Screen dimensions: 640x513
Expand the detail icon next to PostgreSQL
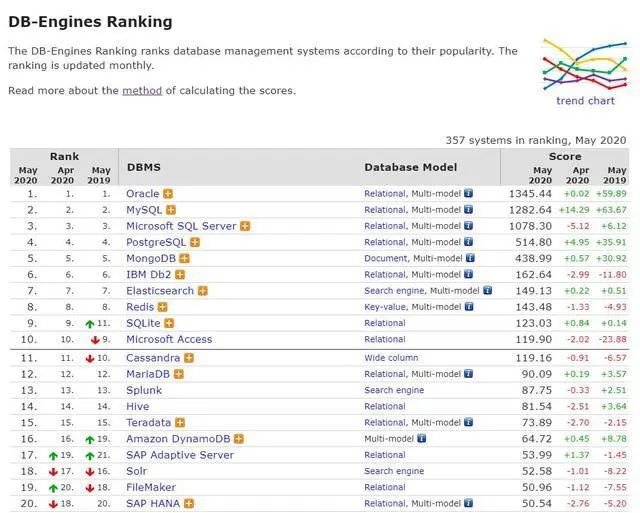[x=195, y=242]
